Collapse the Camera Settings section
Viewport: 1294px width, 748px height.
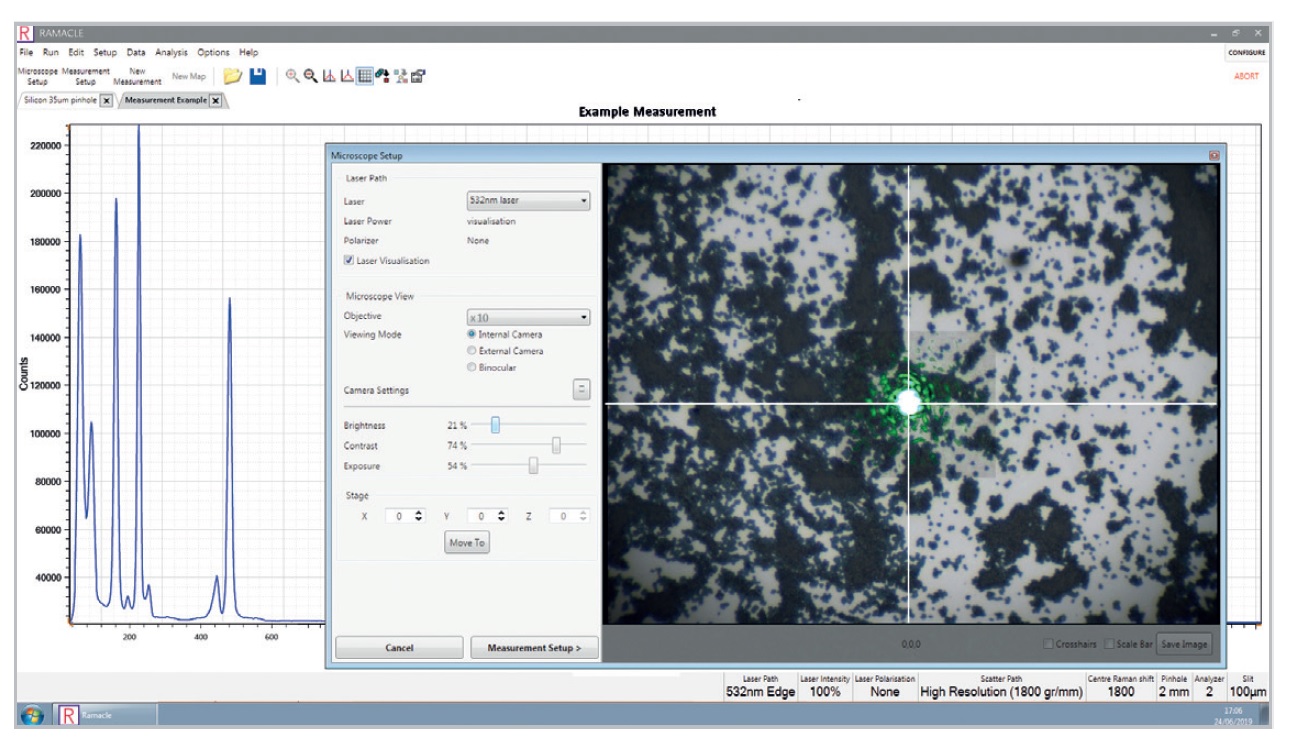click(581, 390)
